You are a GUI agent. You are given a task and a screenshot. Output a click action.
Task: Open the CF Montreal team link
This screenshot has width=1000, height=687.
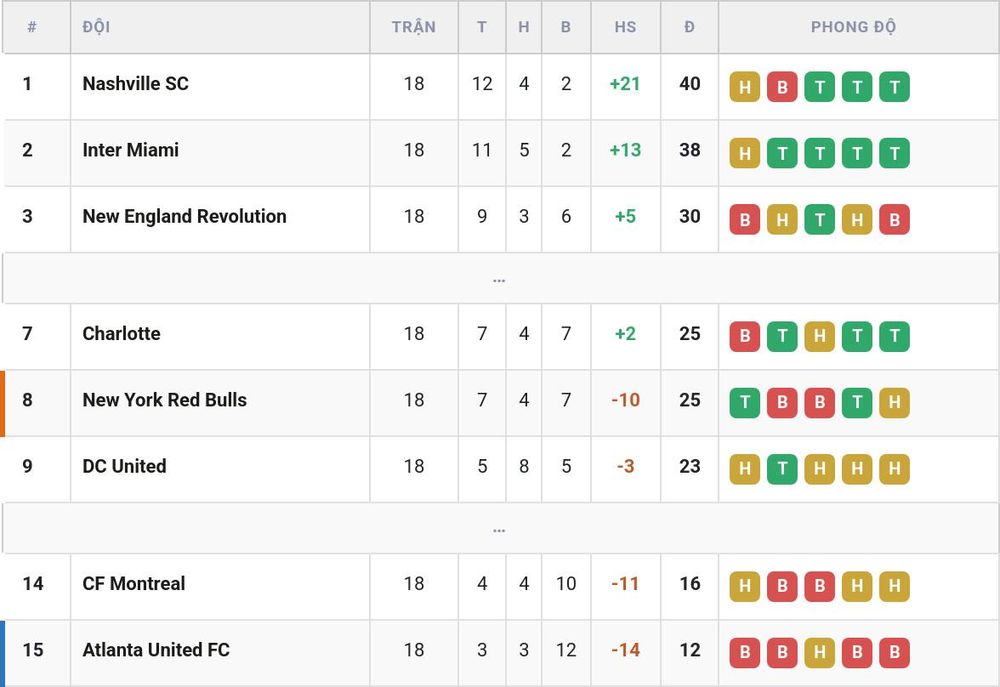click(134, 584)
